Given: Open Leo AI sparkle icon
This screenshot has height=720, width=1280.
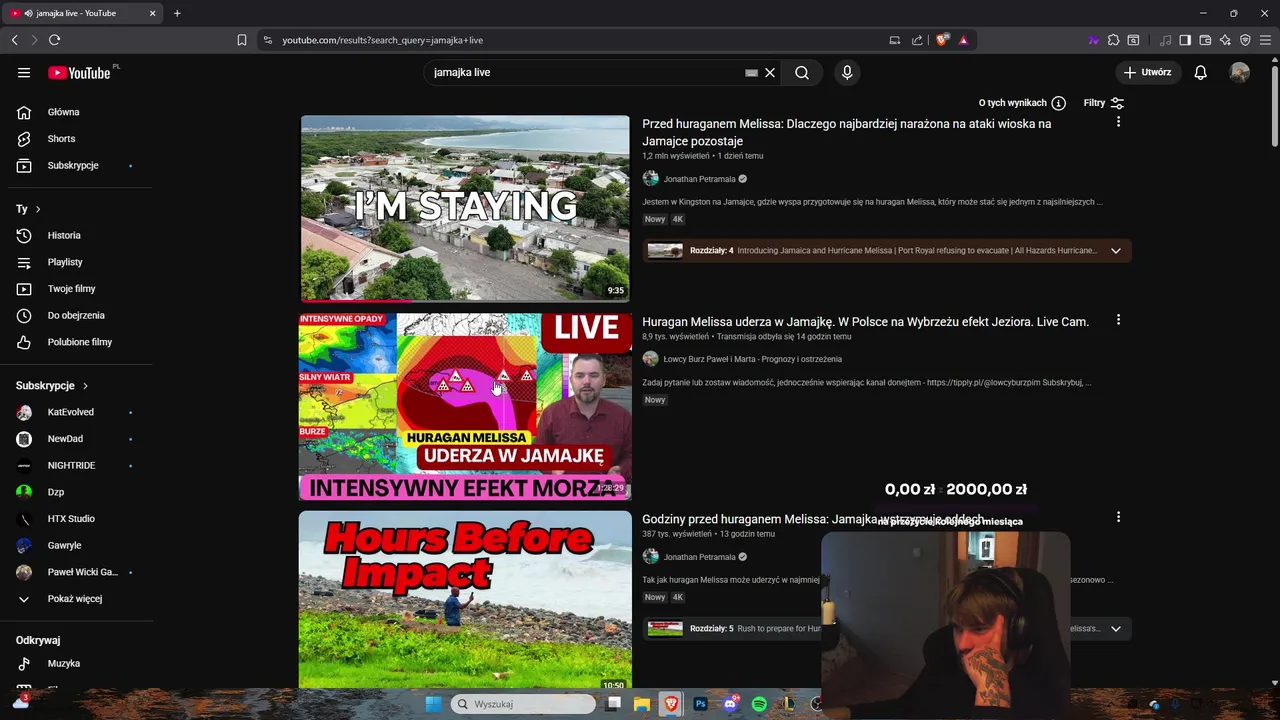Looking at the screenshot, I should [x=1225, y=40].
